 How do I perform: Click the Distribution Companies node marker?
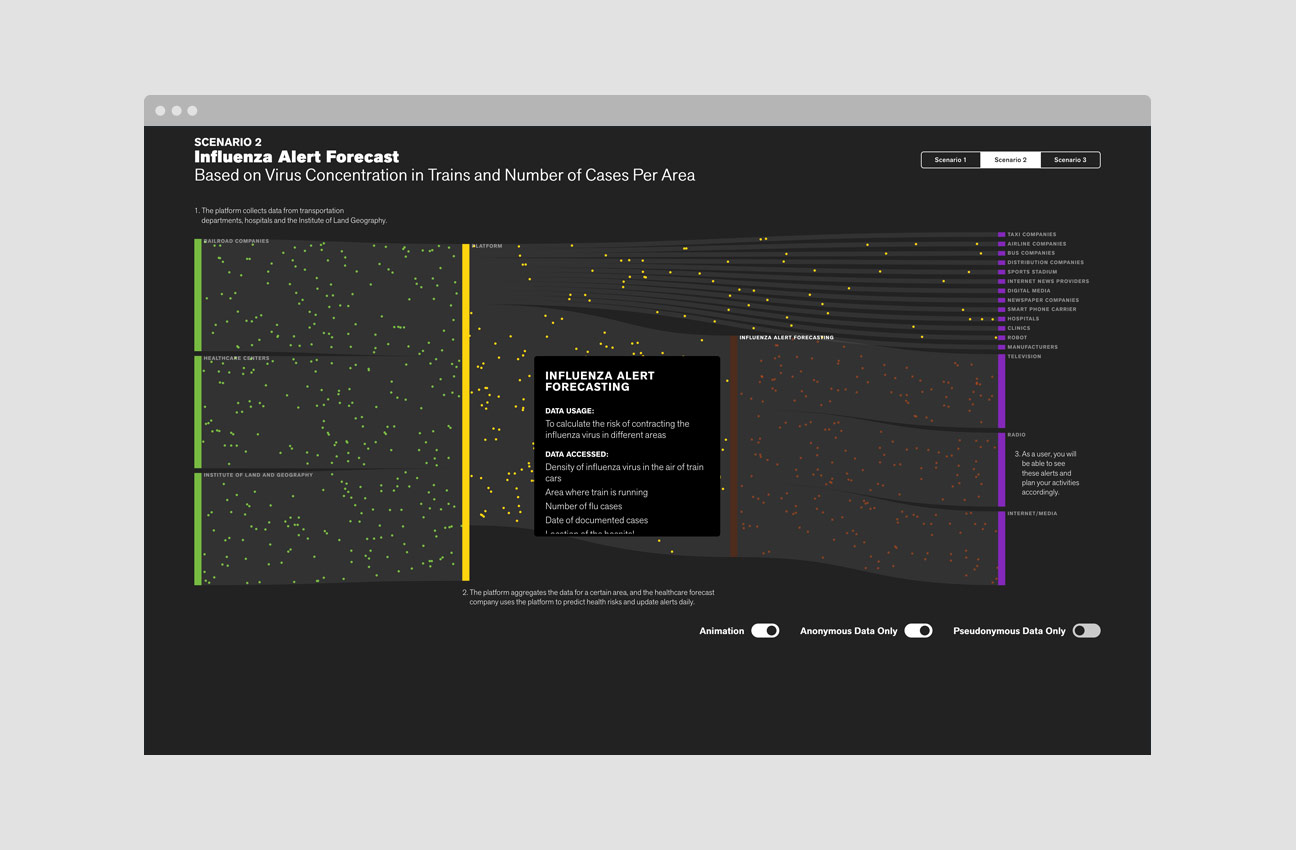tap(1001, 263)
